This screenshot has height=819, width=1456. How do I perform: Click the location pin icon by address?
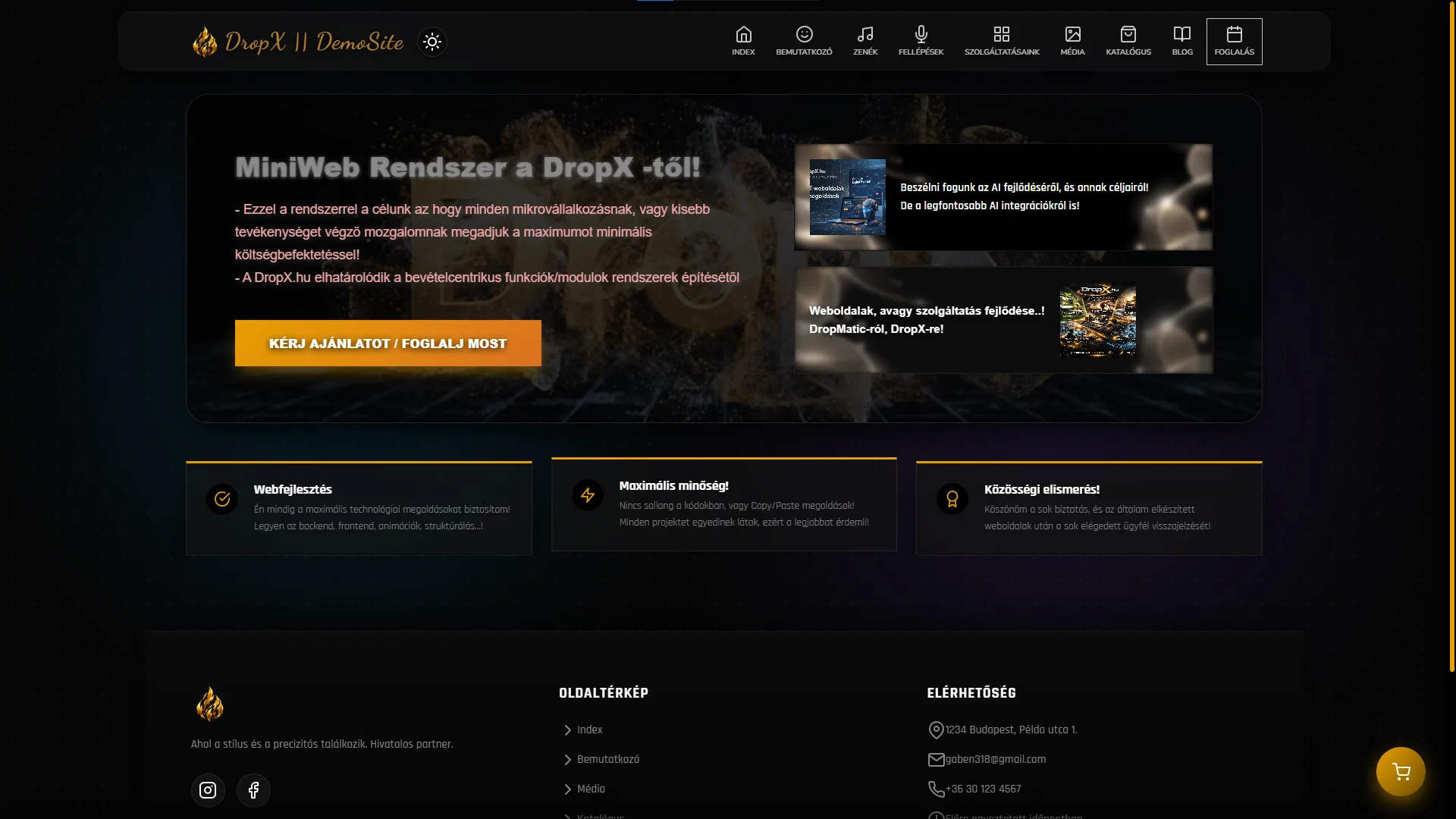pos(936,730)
